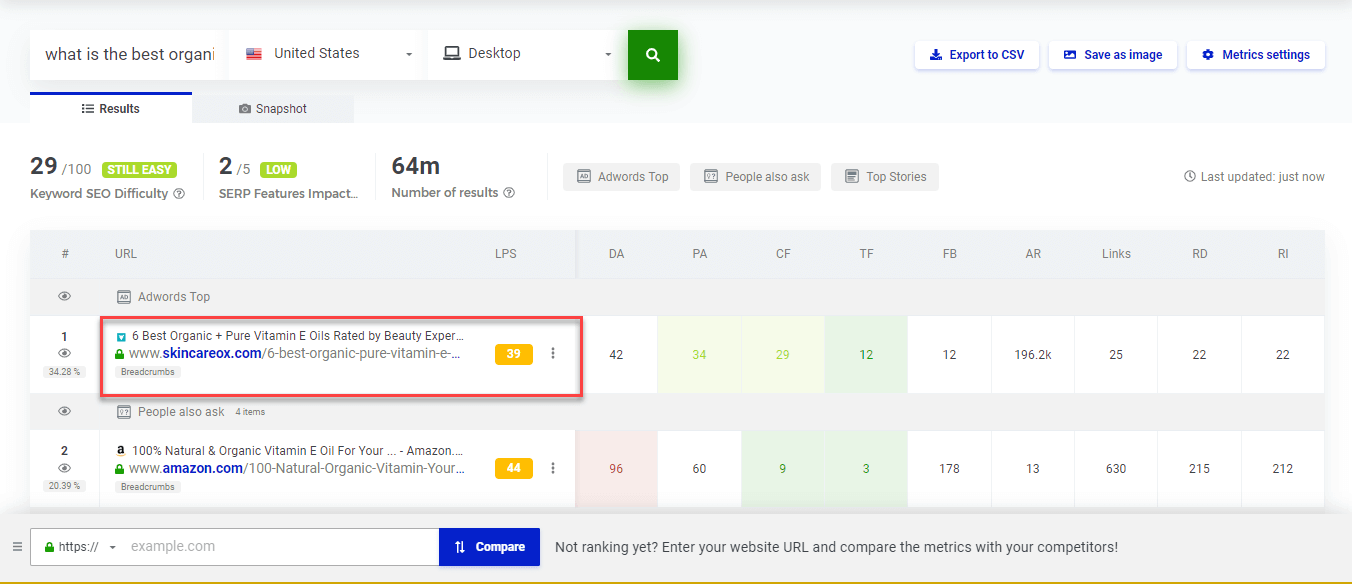
Task: Click the Amazon favicon icon
Action: coord(121,451)
